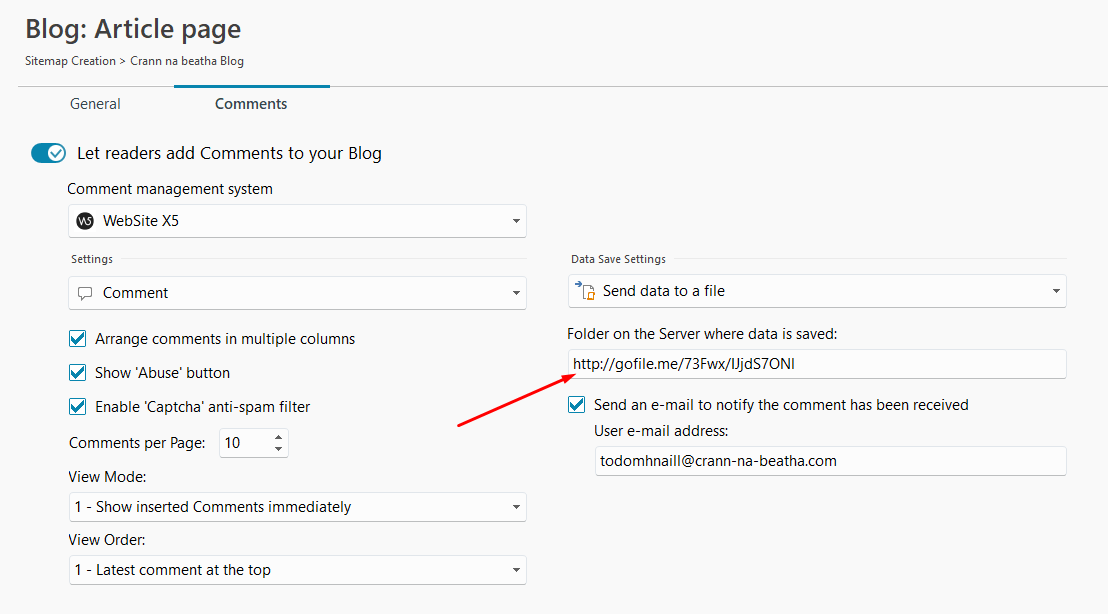Uncheck Enable 'Captcha' anti-spam filter
Viewport: 1108px width, 614px height.
(78, 407)
